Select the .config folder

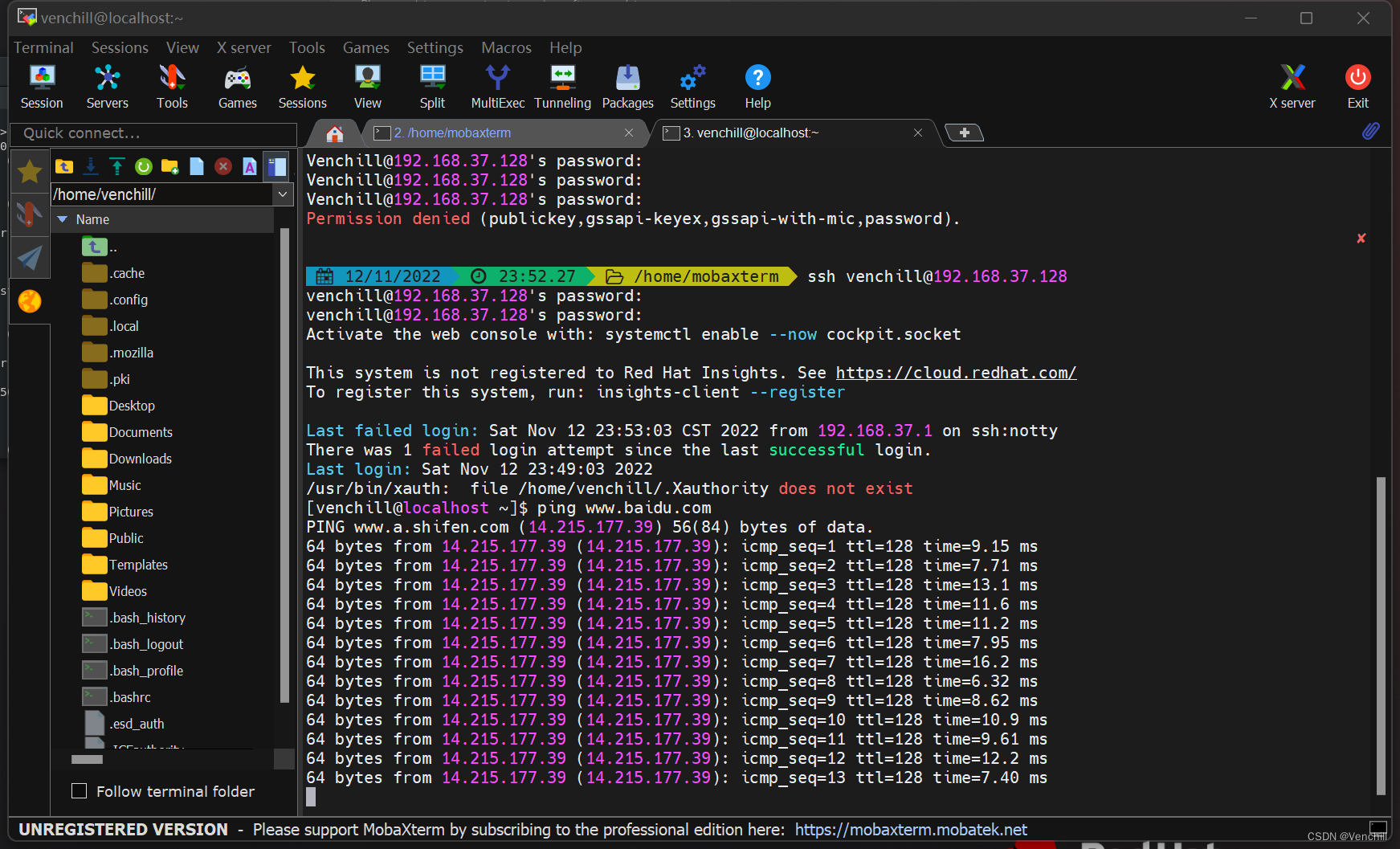[x=115, y=300]
